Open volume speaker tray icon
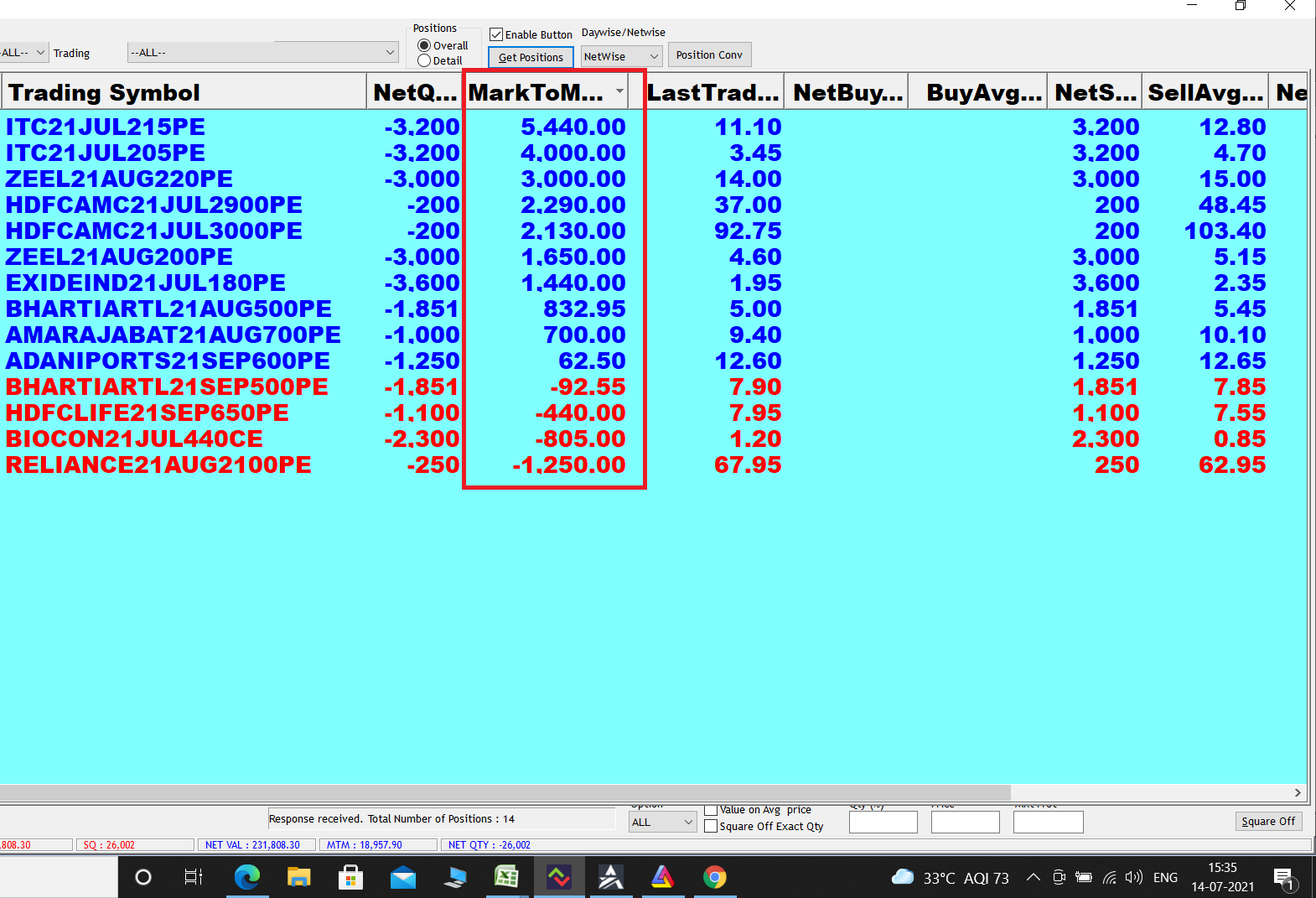 point(1134,877)
